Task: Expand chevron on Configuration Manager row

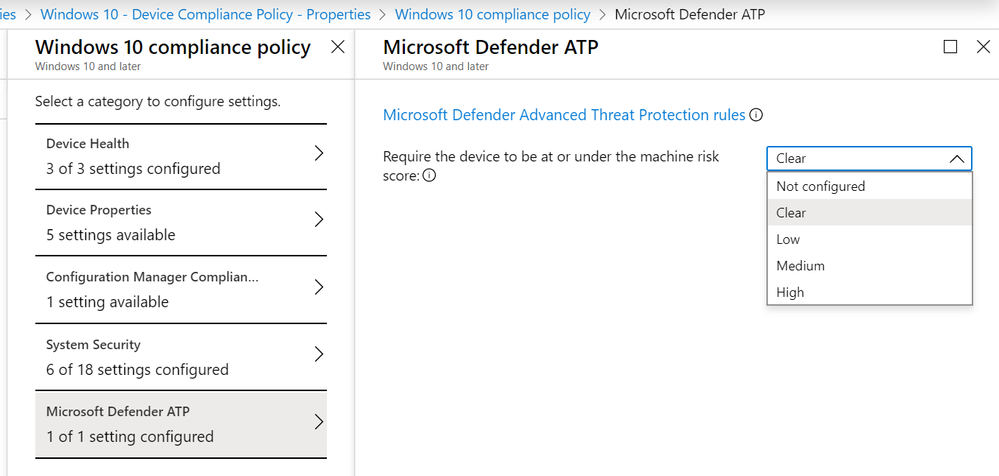Action: point(319,287)
